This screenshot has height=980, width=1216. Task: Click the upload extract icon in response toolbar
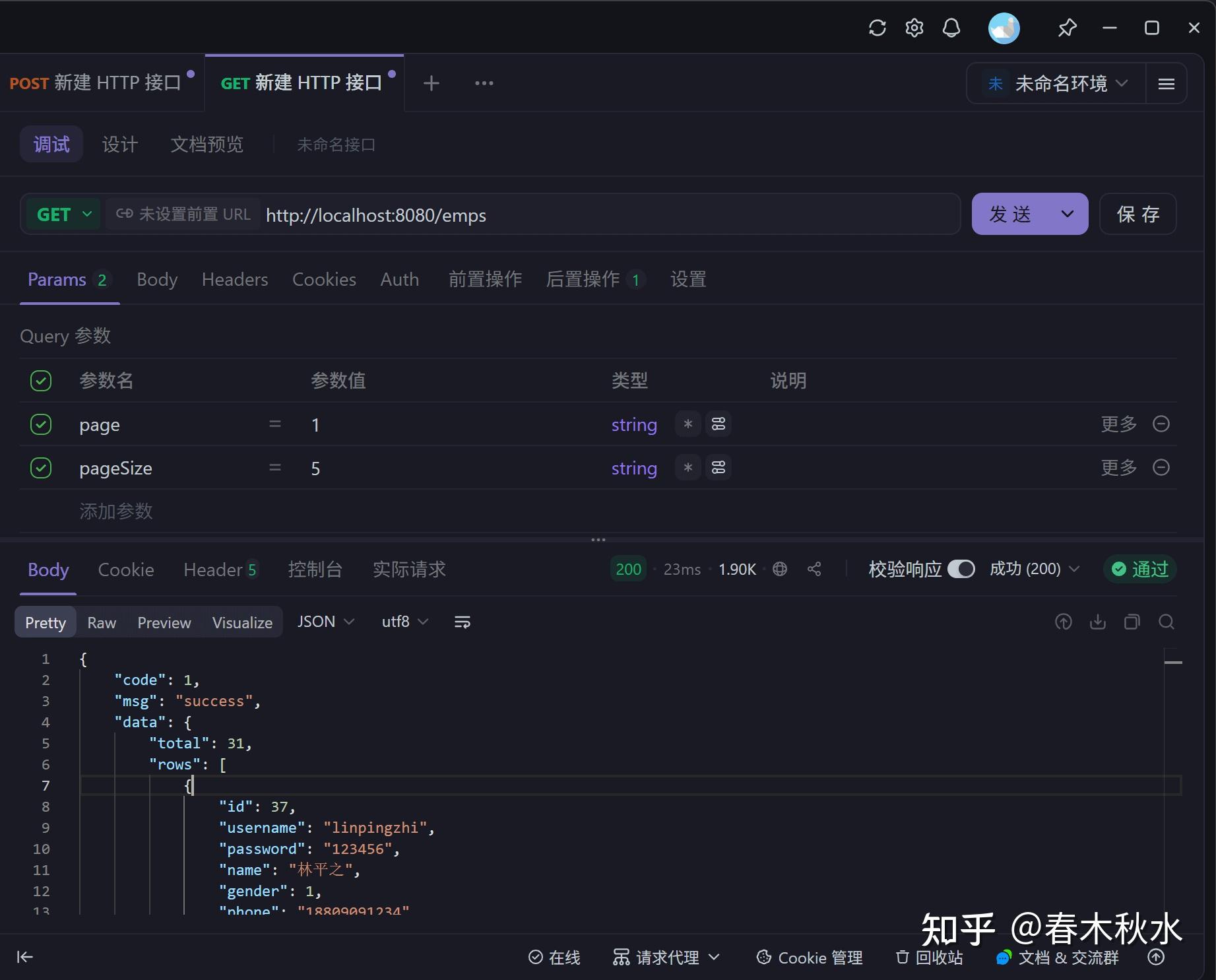[1064, 622]
